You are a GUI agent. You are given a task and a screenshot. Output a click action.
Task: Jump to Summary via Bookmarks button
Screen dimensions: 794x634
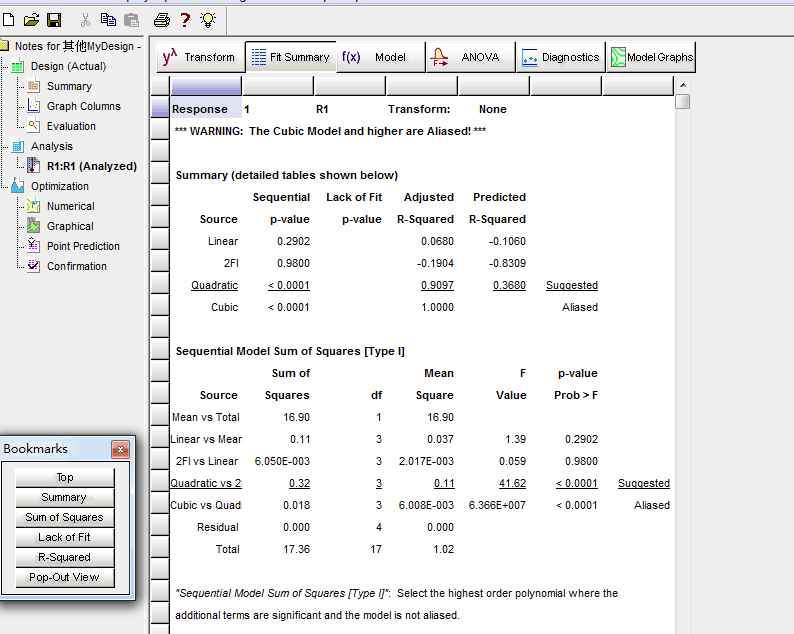[x=65, y=497]
